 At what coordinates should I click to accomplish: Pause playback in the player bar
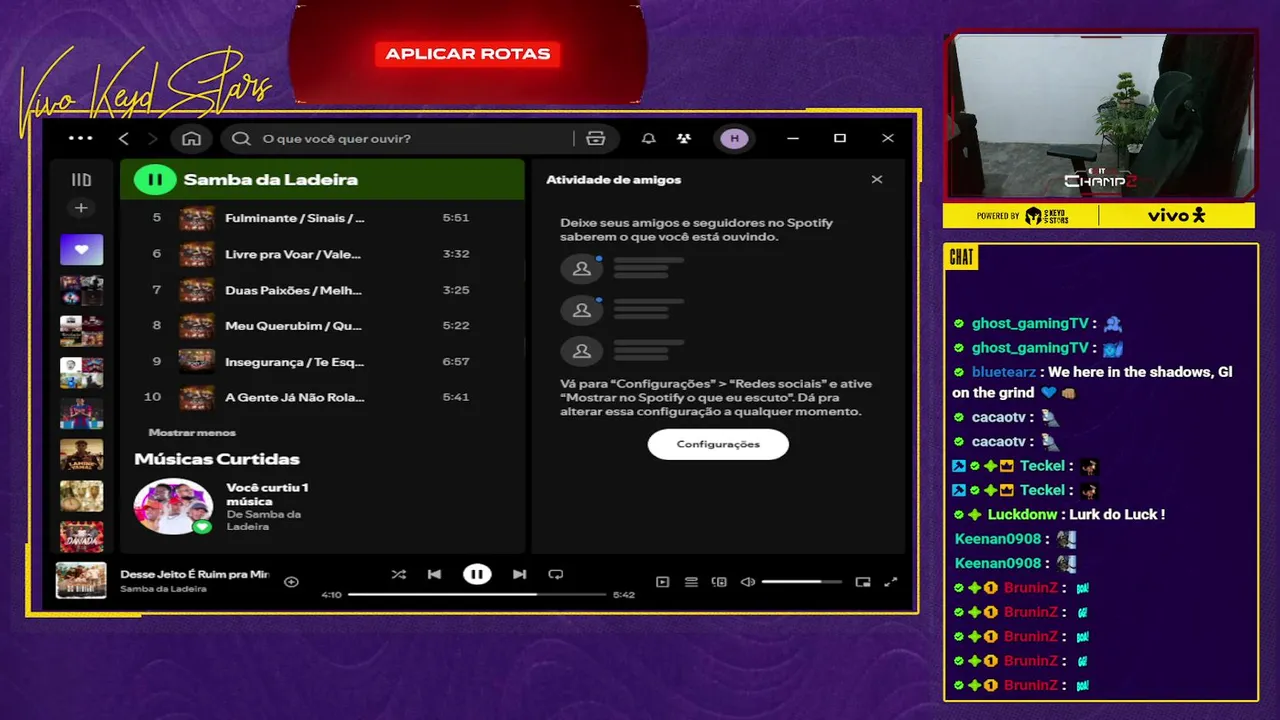(x=477, y=574)
